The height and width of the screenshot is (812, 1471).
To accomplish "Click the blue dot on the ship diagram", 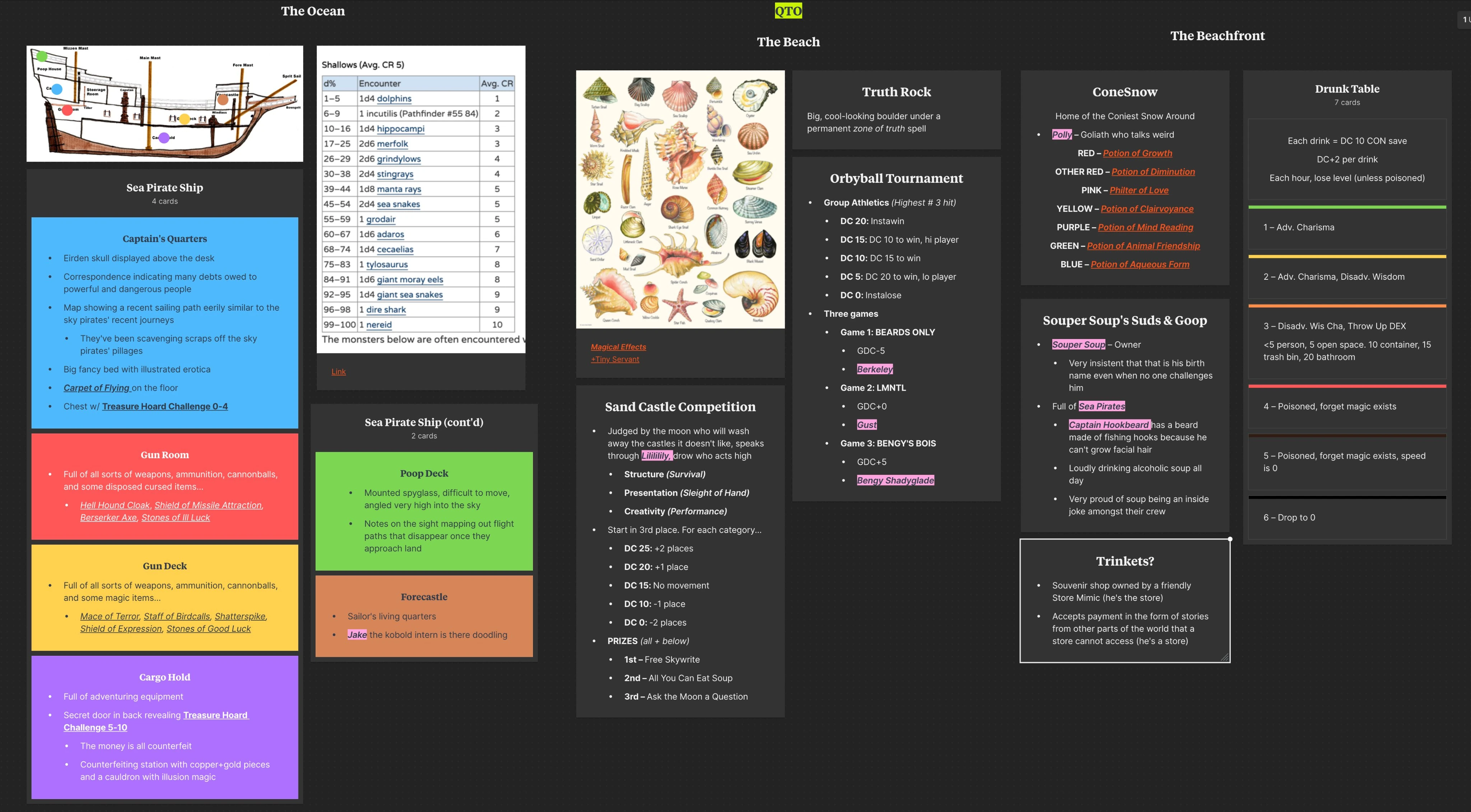I will (56, 89).
